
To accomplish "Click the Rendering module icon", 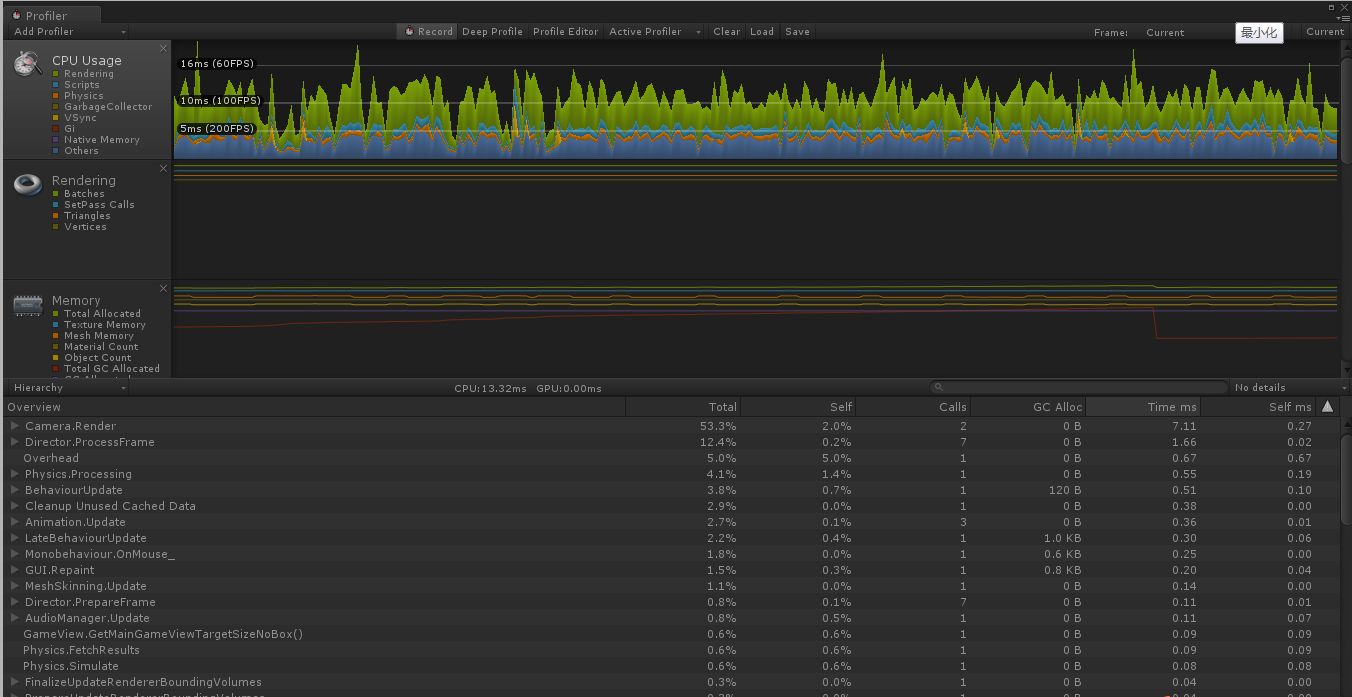I will pos(26,184).
